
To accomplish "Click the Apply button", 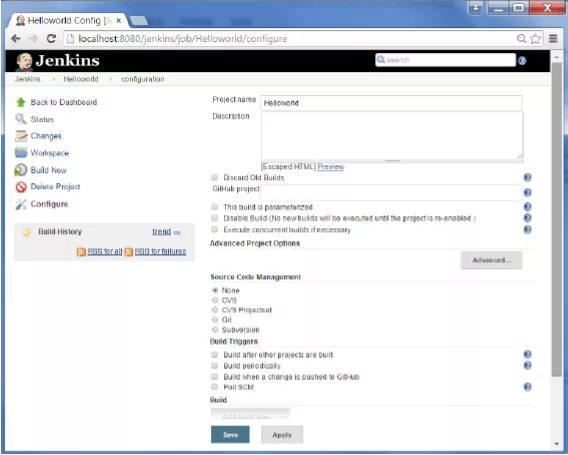I will (x=282, y=435).
